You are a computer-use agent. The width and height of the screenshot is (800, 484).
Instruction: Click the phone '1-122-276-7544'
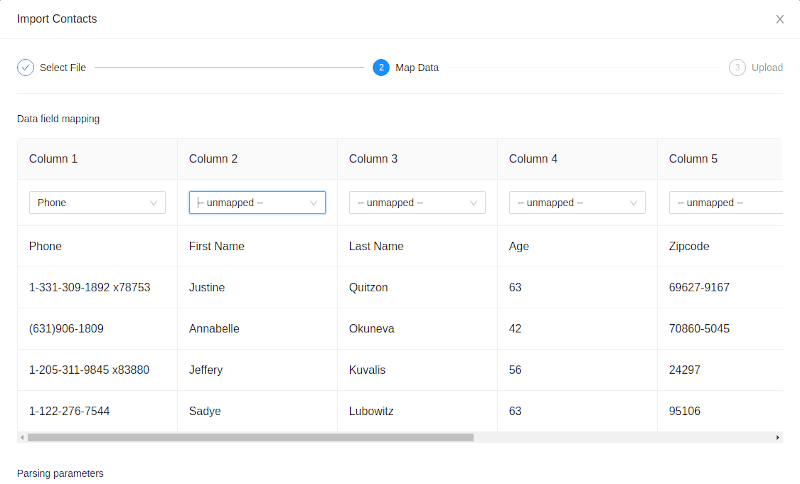tap(69, 411)
